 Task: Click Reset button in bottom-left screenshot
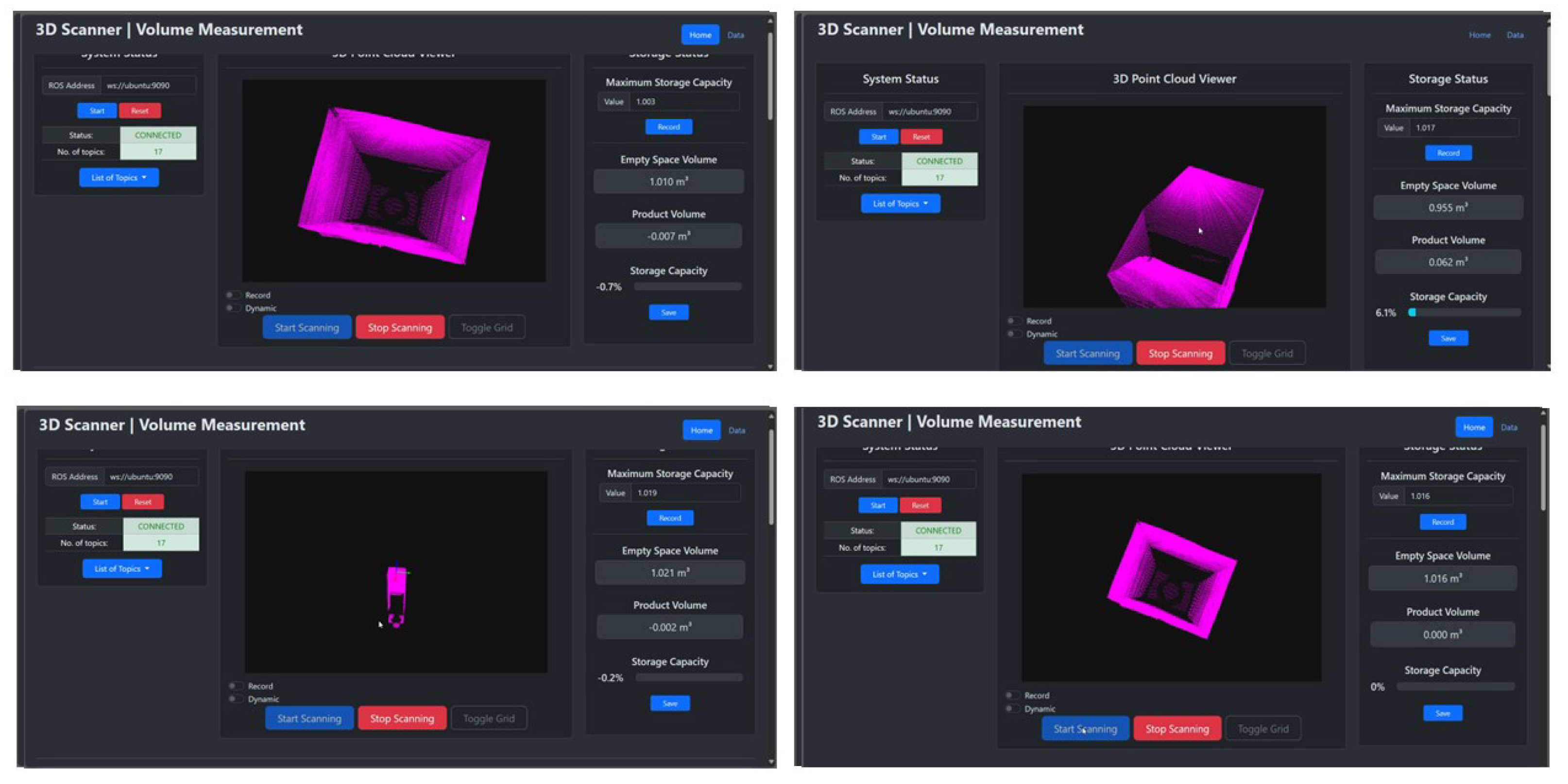click(x=143, y=502)
